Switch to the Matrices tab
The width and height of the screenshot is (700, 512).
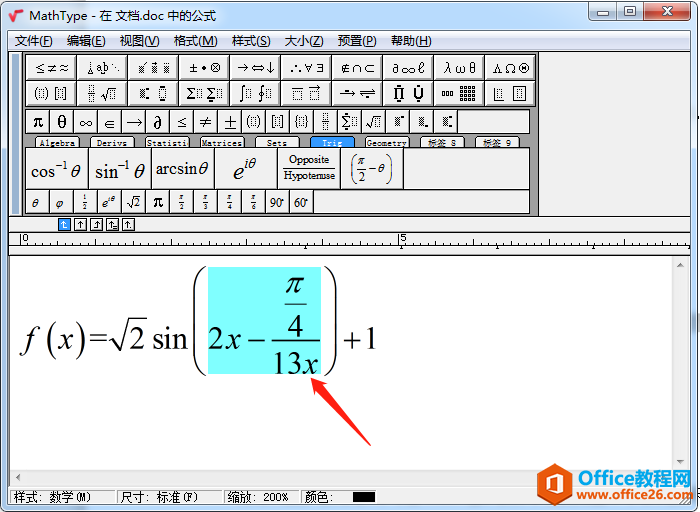(x=222, y=143)
